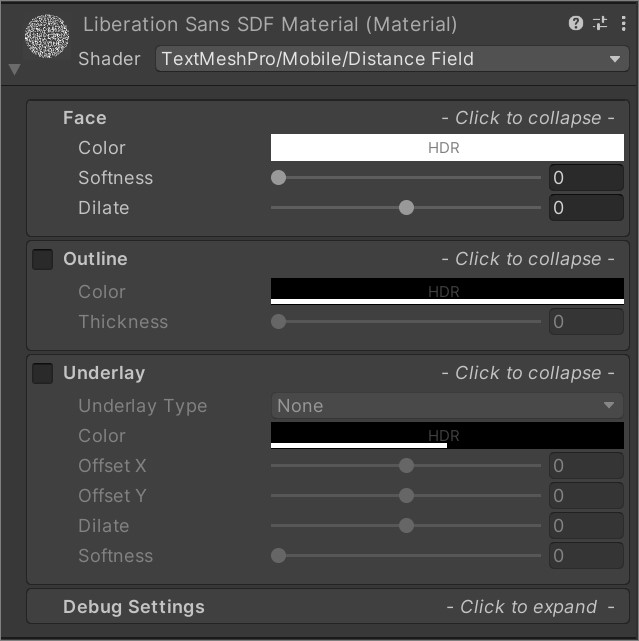The height and width of the screenshot is (641, 639).
Task: Open the Underlay color HDR swatch
Action: (x=447, y=435)
